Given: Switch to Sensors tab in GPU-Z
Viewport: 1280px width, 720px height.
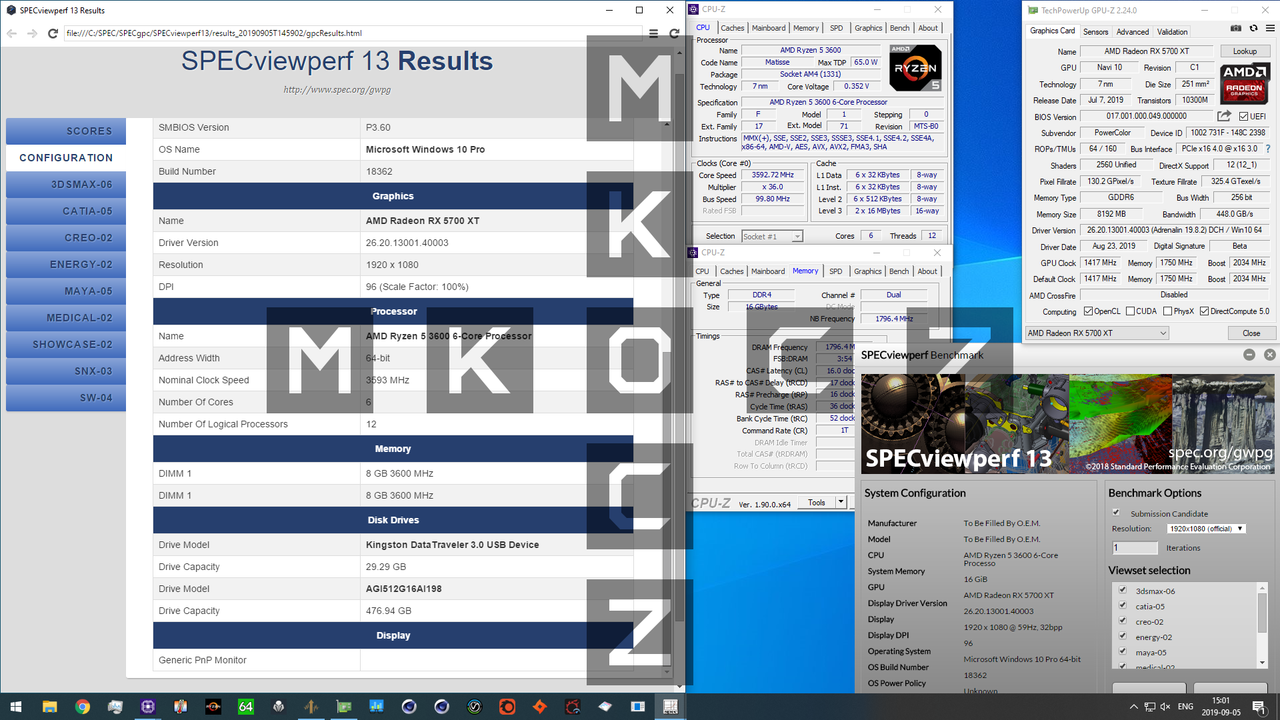Looking at the screenshot, I should (x=1096, y=31).
